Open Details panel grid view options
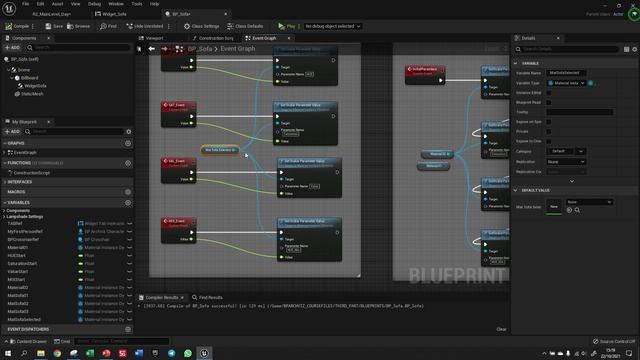 [x=627, y=49]
